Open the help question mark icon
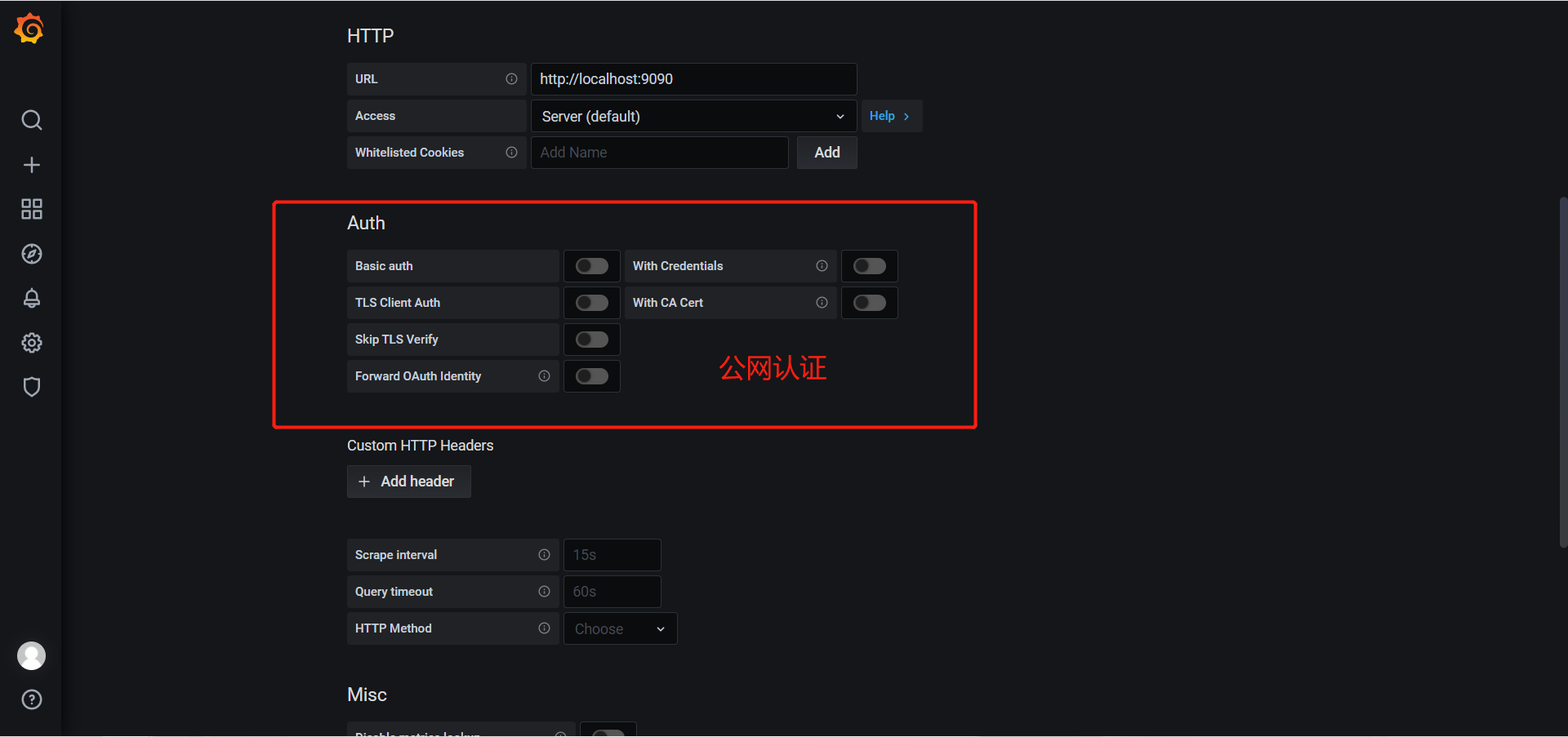This screenshot has height=737, width=1568. click(x=31, y=699)
